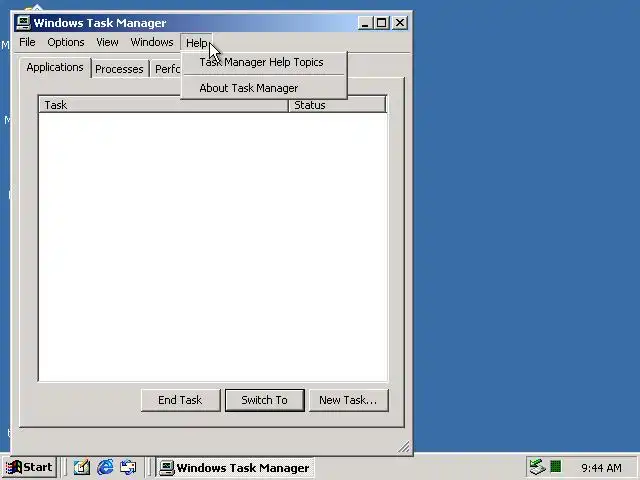The width and height of the screenshot is (640, 480).
Task: Click the End Task button
Action: (x=180, y=400)
